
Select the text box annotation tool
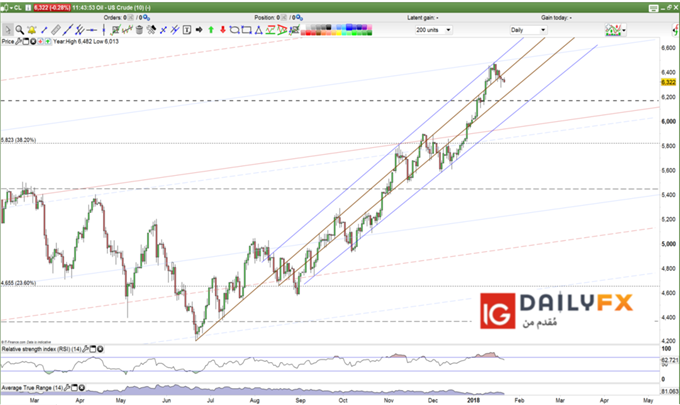187,30
